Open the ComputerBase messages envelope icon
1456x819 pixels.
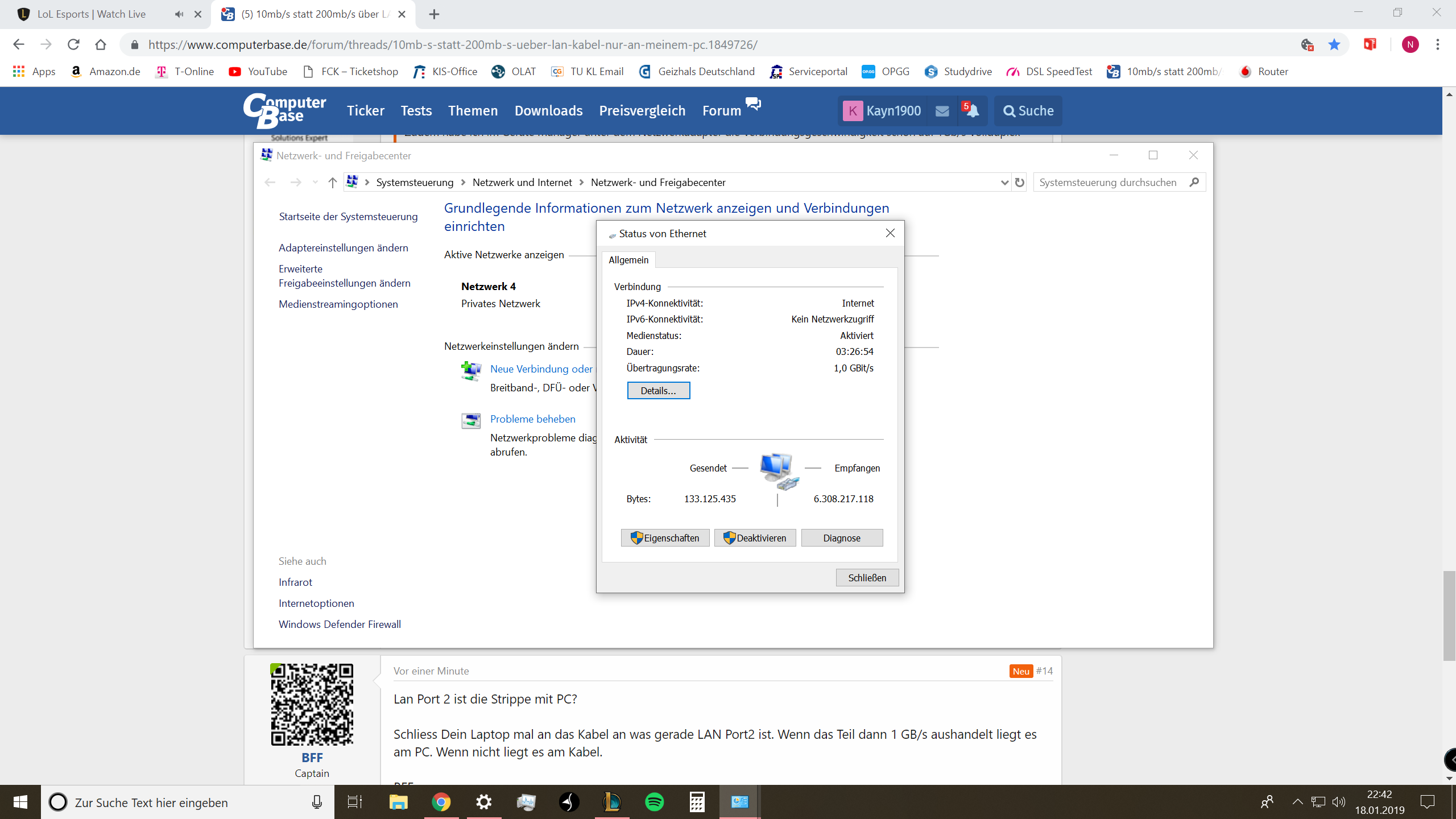pyautogui.click(x=942, y=111)
